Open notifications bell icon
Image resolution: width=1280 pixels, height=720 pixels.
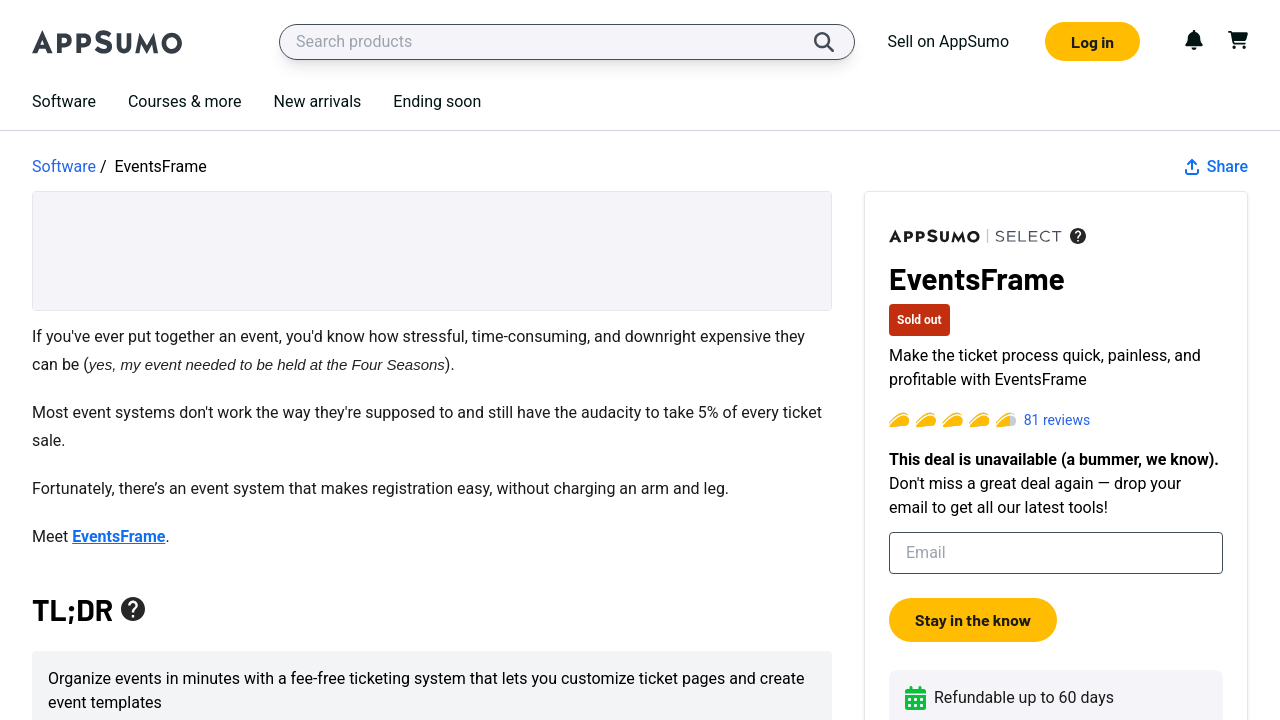pos(1194,40)
